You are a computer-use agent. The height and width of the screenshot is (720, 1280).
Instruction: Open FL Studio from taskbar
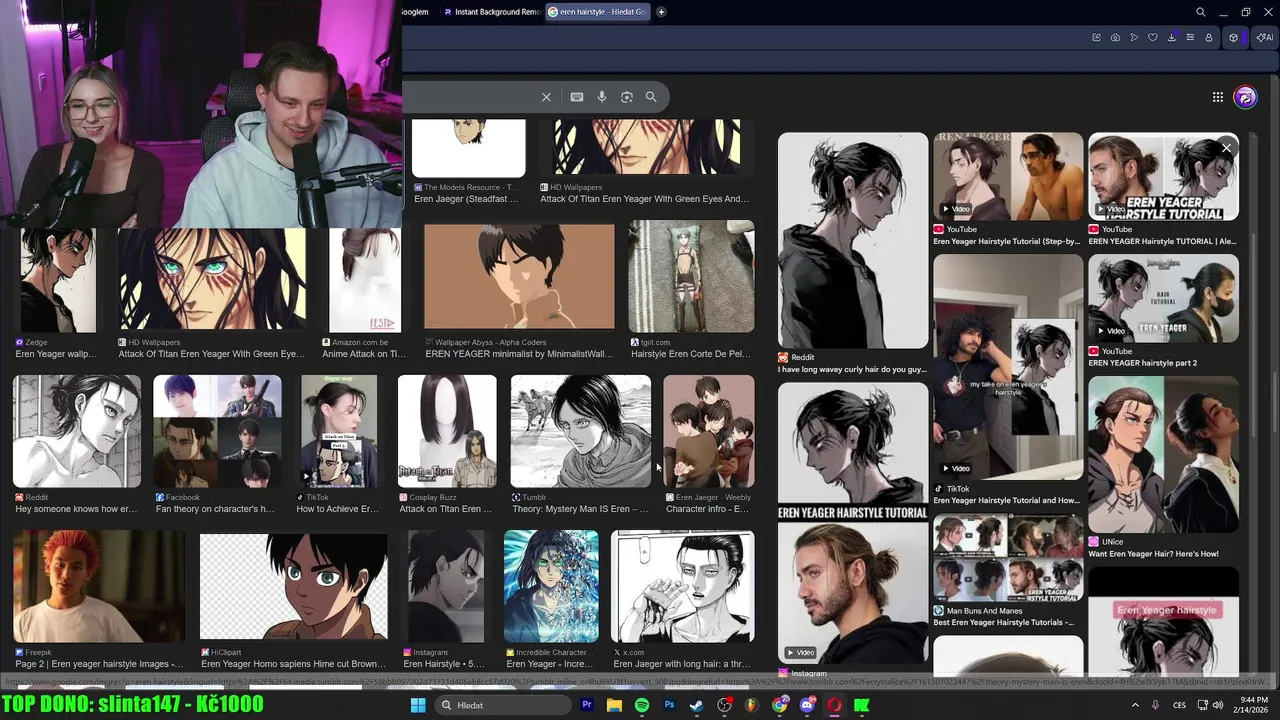pyautogui.click(x=752, y=705)
